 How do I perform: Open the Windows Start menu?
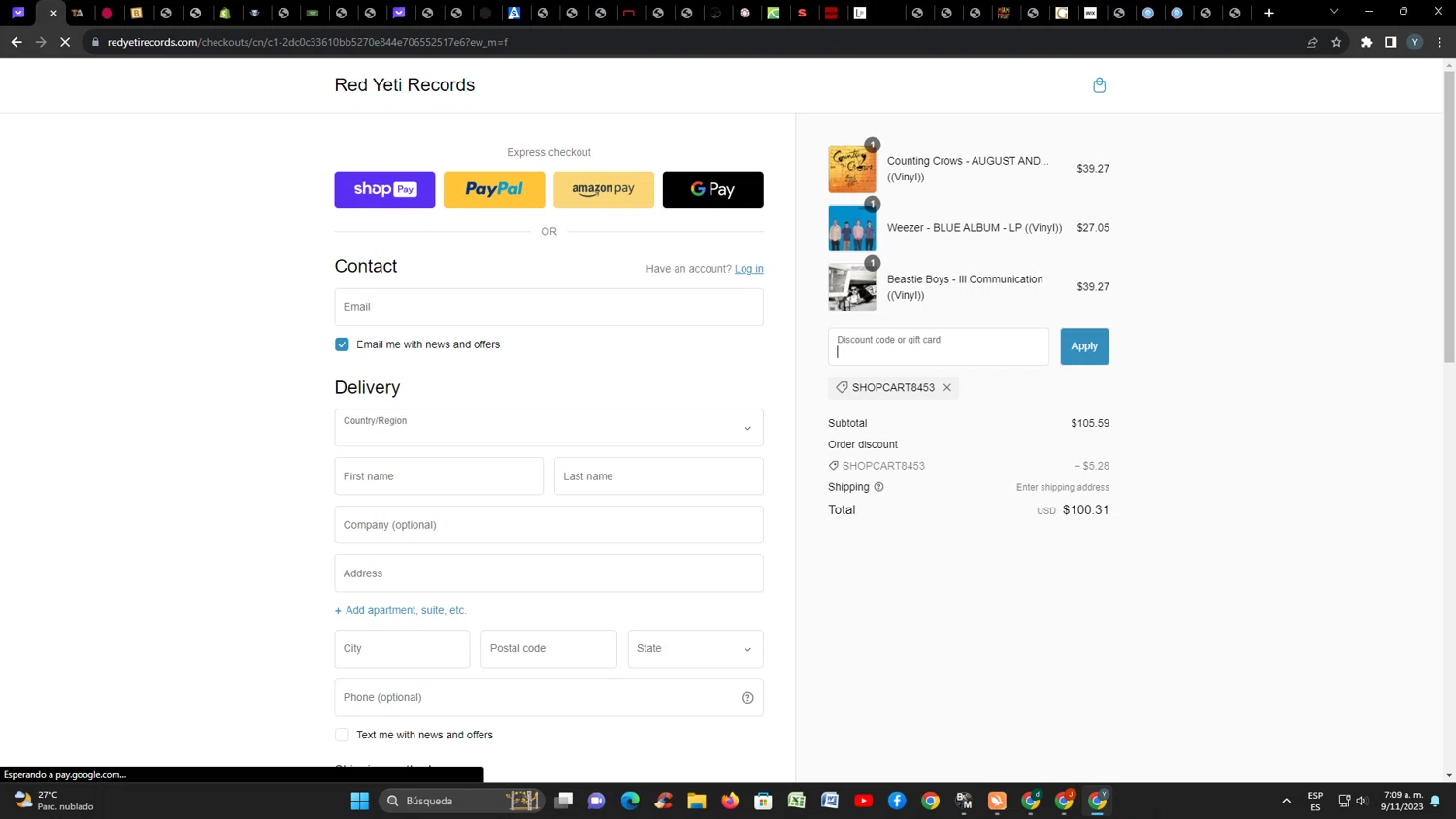point(359,801)
